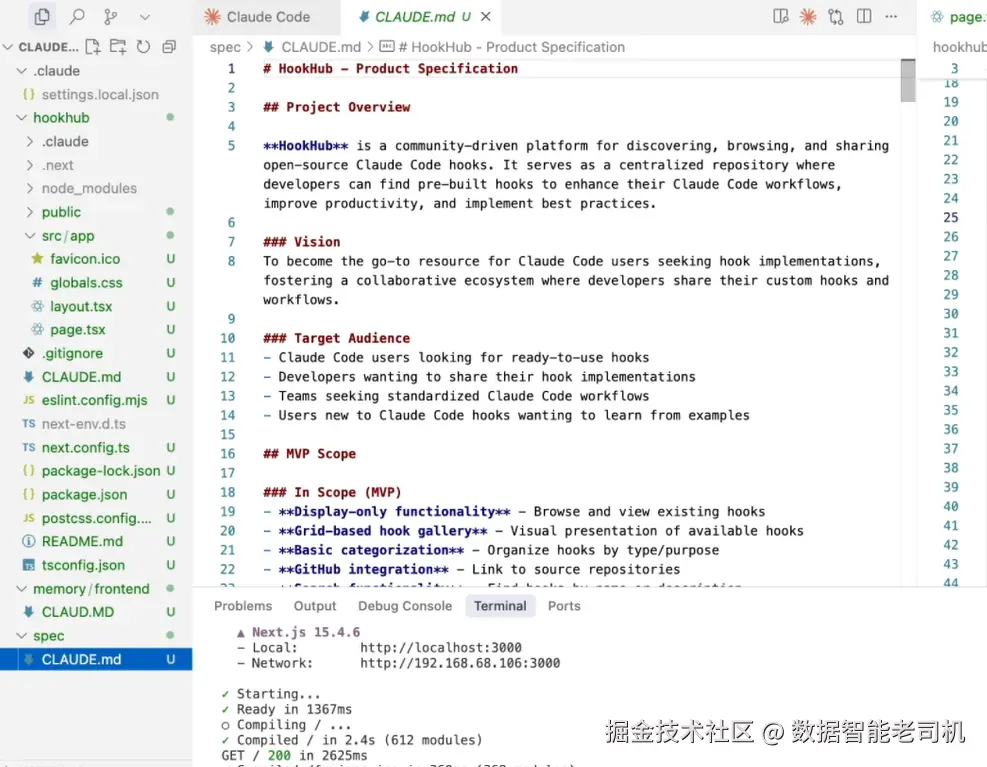This screenshot has height=767, width=987.
Task: Close the CLAUDE.md editor tab
Action: click(485, 17)
